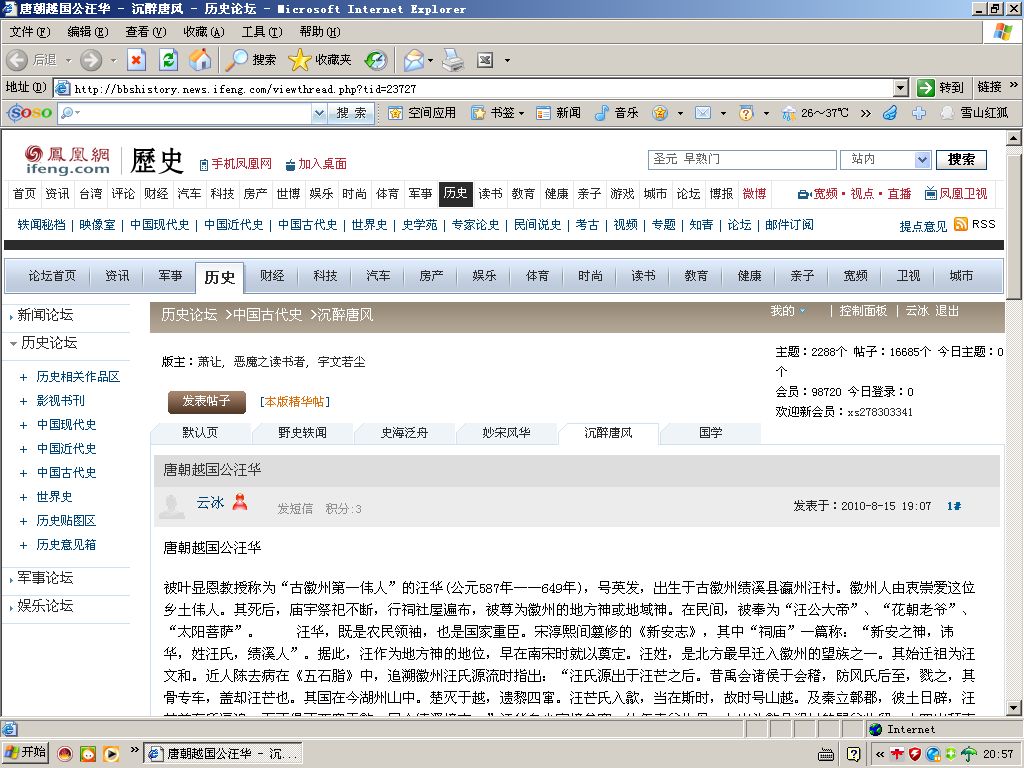Expand the SOSO search box dropdown

point(320,112)
